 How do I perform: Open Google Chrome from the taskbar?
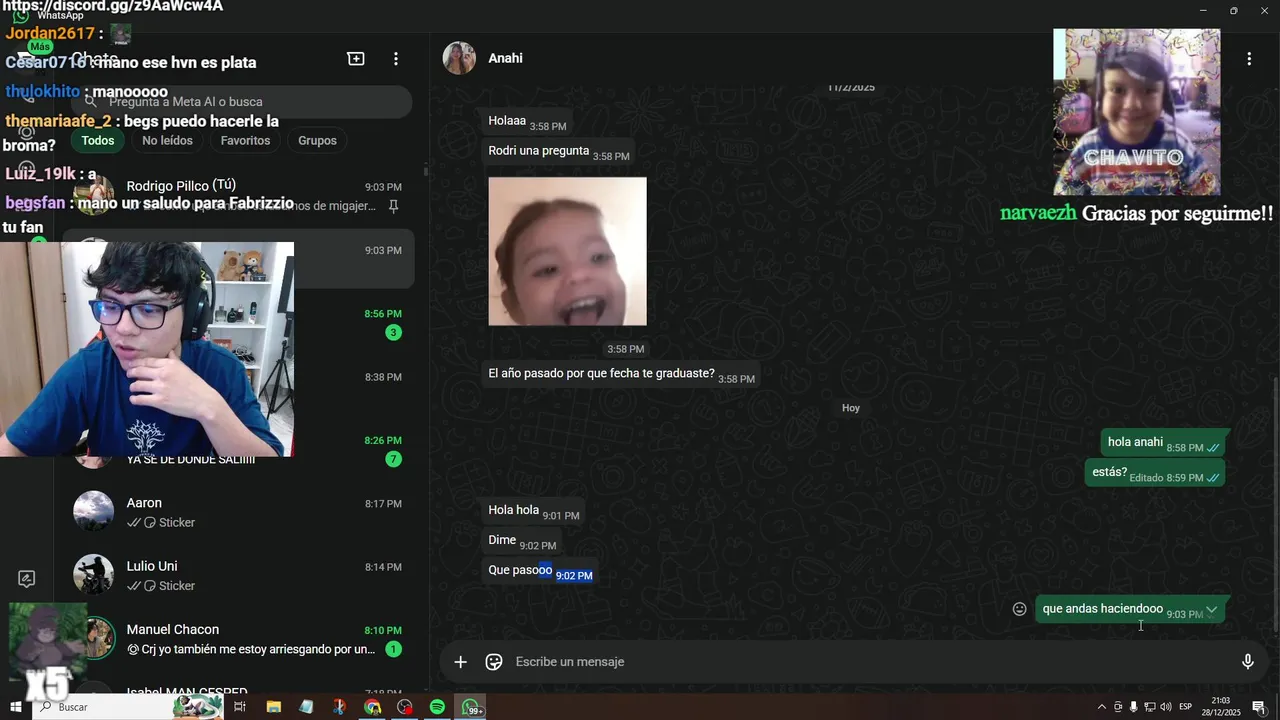coord(372,707)
